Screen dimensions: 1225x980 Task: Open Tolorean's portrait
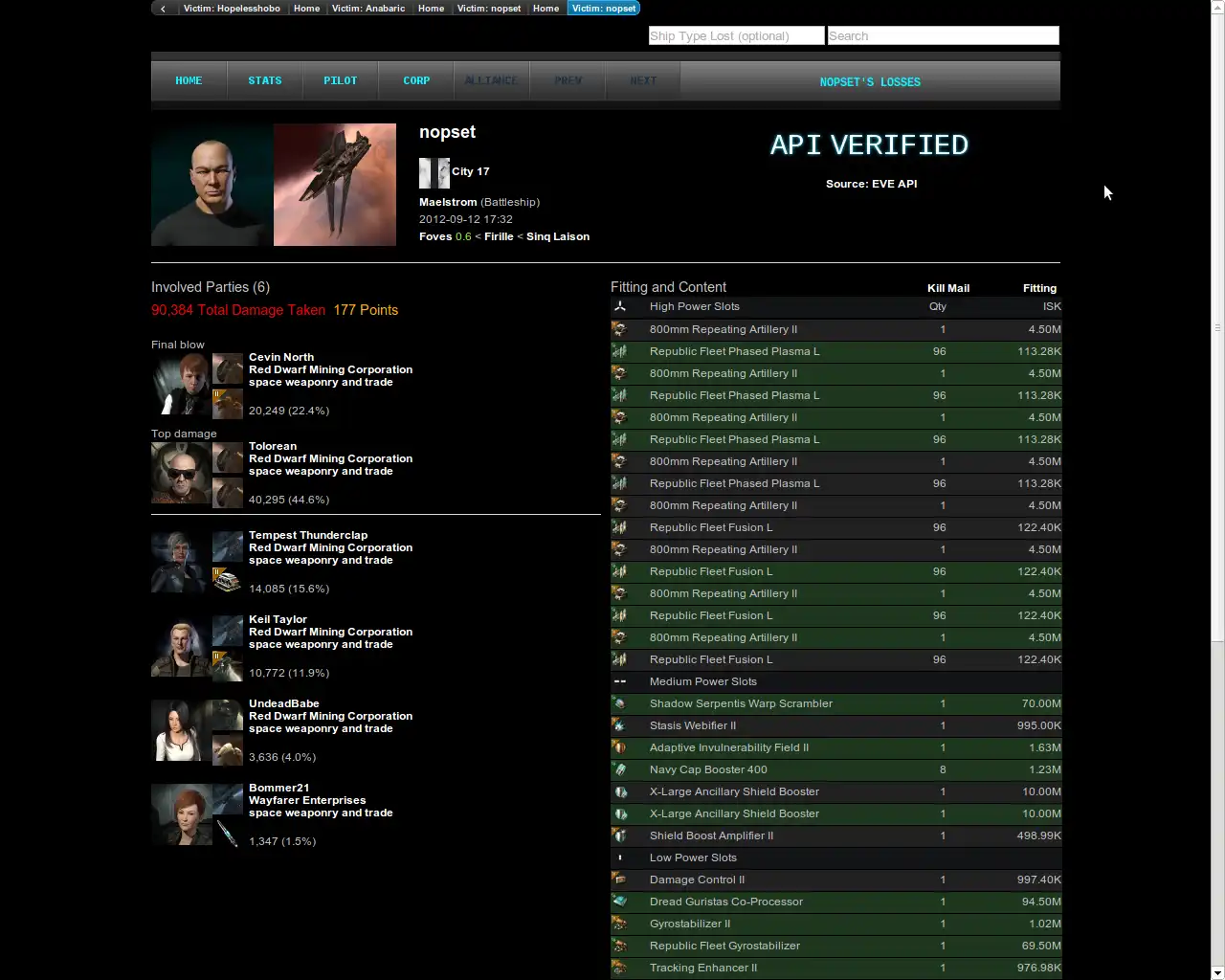181,474
